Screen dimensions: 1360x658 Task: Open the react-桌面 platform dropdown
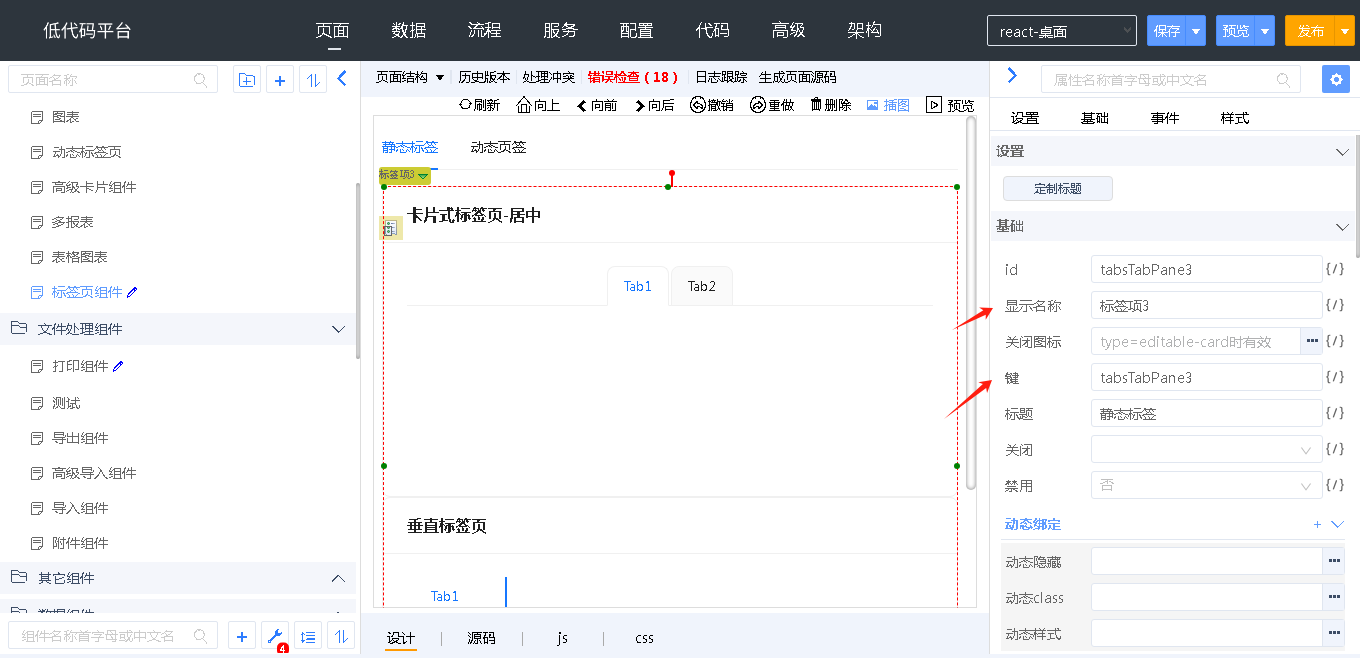(1062, 31)
